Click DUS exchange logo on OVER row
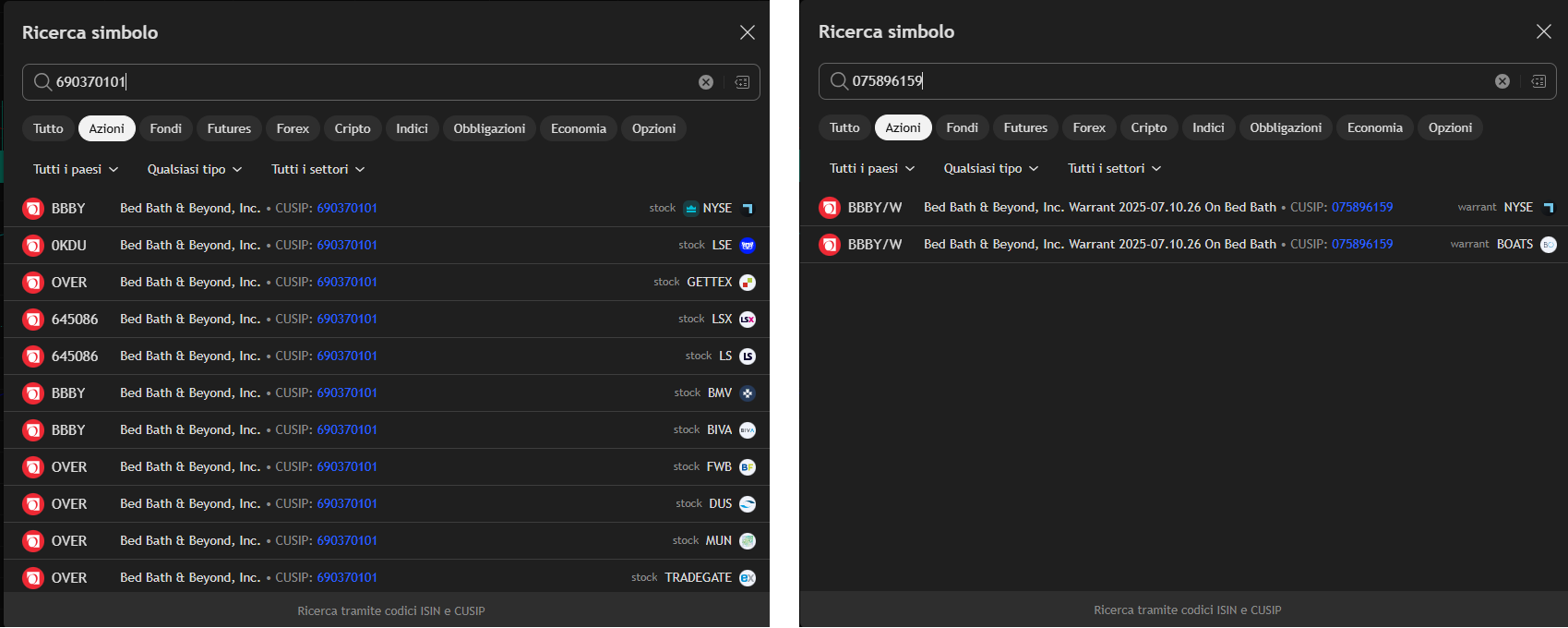The height and width of the screenshot is (628, 1568). [x=748, y=504]
